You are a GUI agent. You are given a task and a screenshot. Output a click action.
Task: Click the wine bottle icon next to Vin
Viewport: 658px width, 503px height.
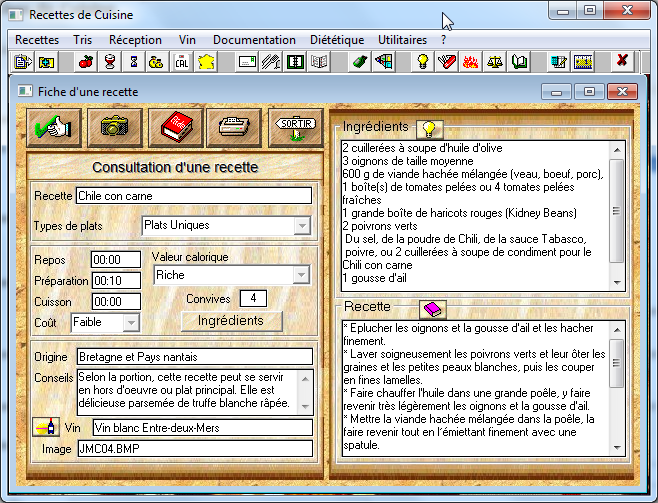[x=46, y=428]
